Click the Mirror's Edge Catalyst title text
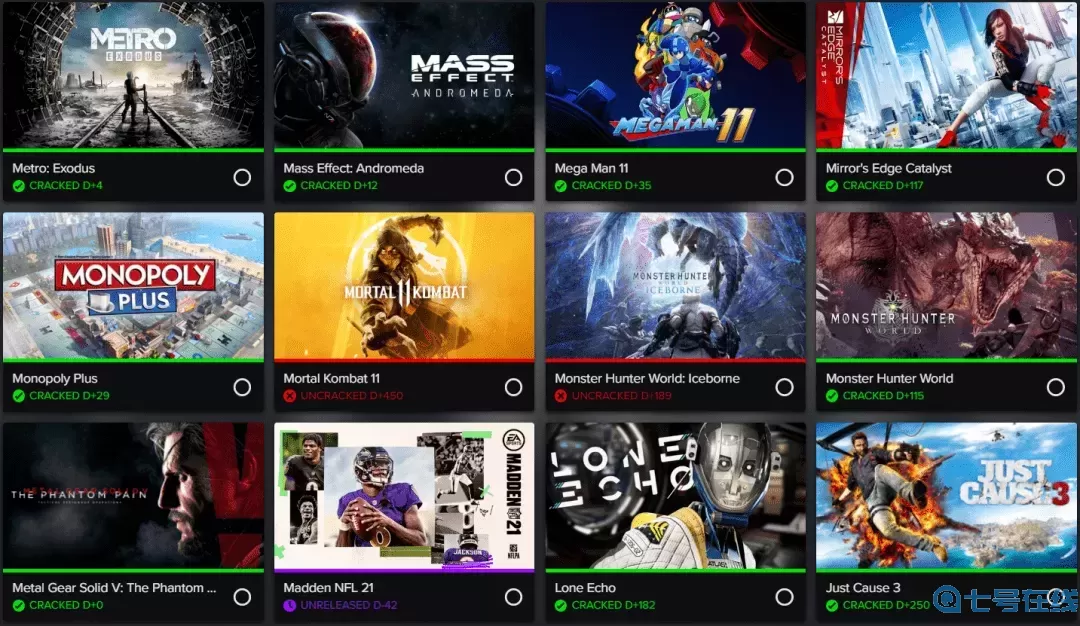Screen dimensions: 1080x626 [x=889, y=168]
